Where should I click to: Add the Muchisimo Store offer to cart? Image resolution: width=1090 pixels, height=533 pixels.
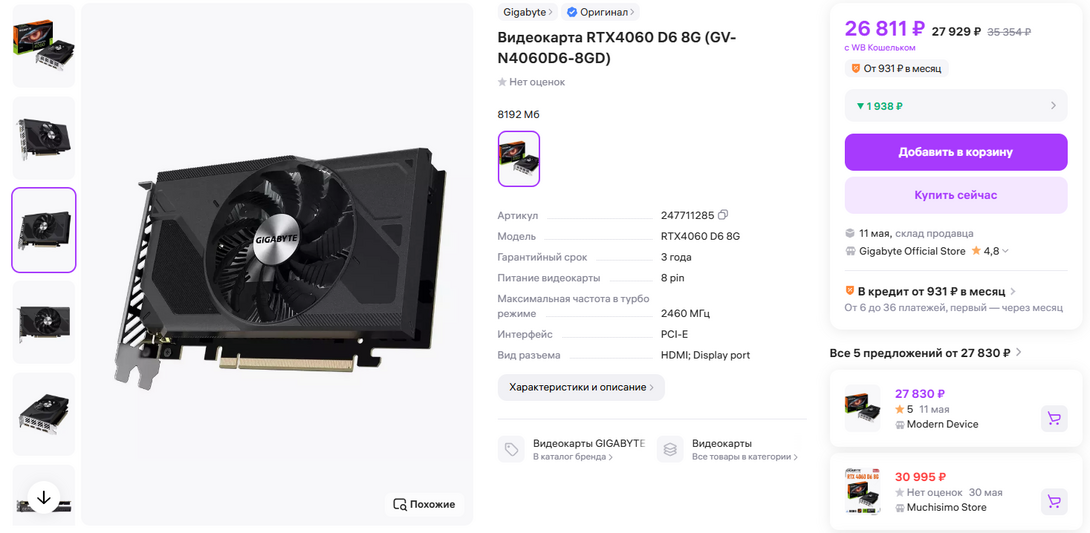pos(1054,502)
